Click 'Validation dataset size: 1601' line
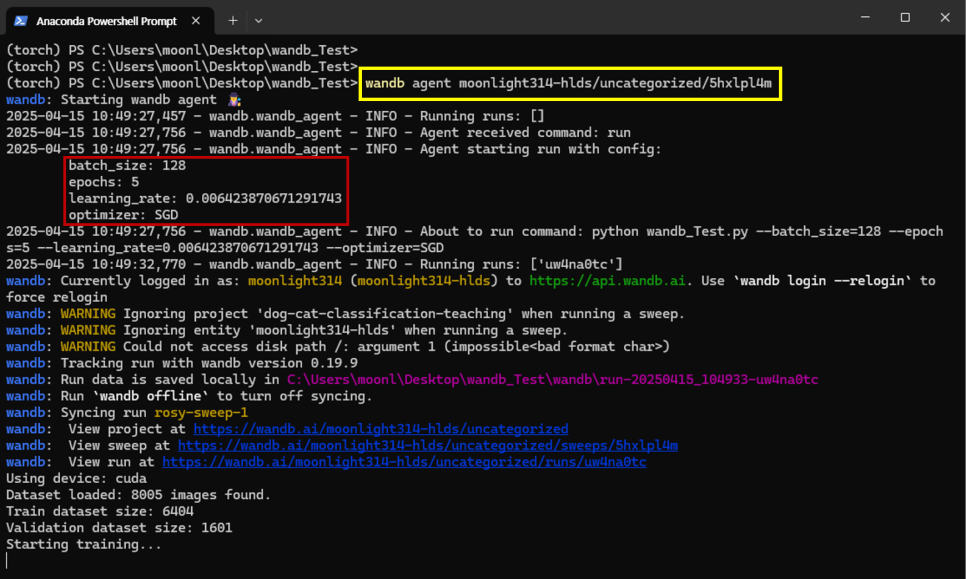The height and width of the screenshot is (579, 966). click(x=120, y=528)
